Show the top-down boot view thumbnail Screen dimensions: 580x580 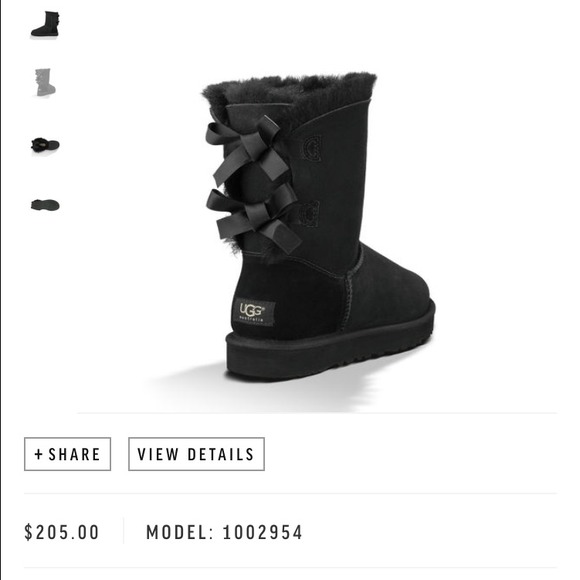[x=45, y=145]
